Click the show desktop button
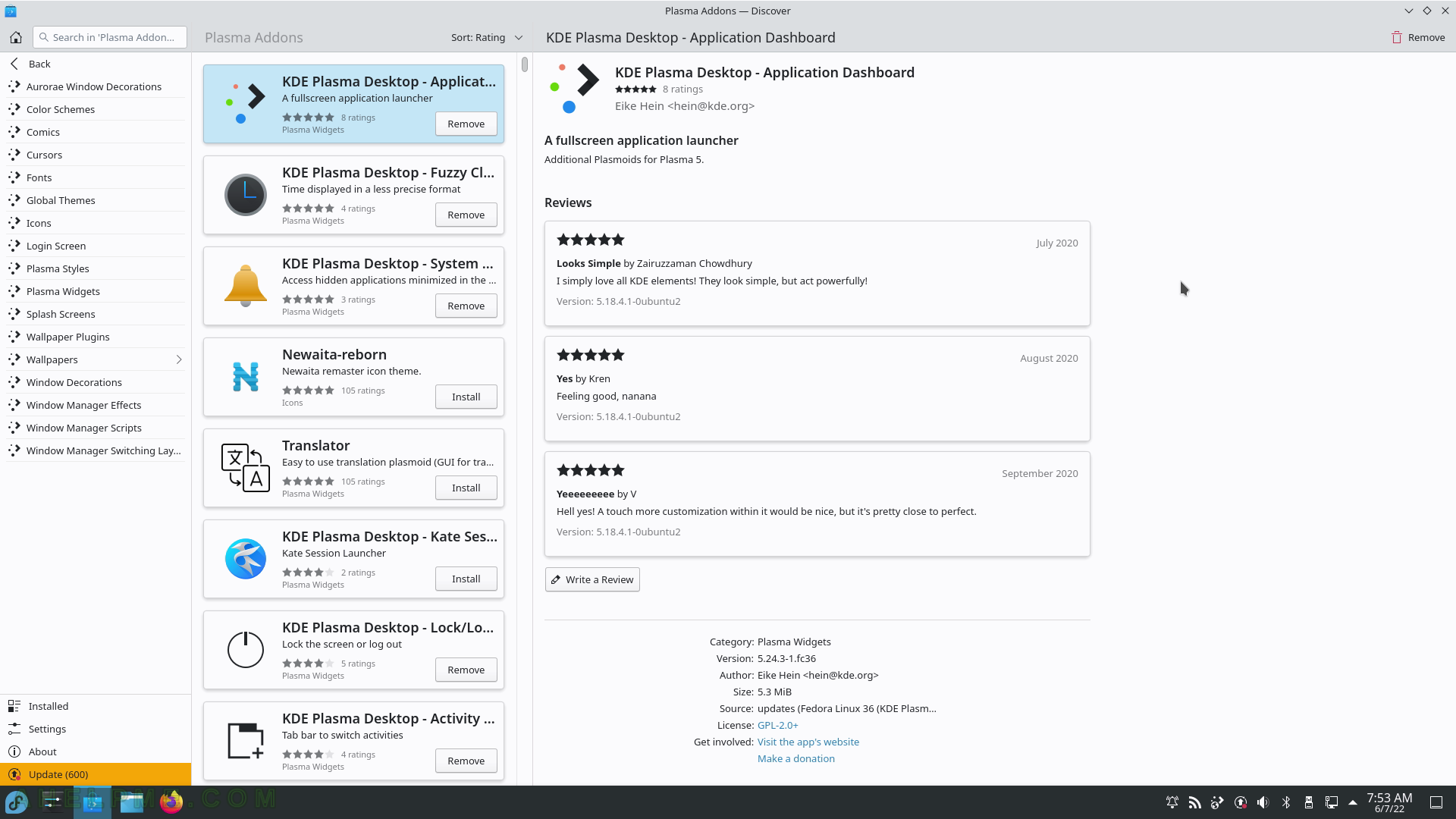 1436,802
